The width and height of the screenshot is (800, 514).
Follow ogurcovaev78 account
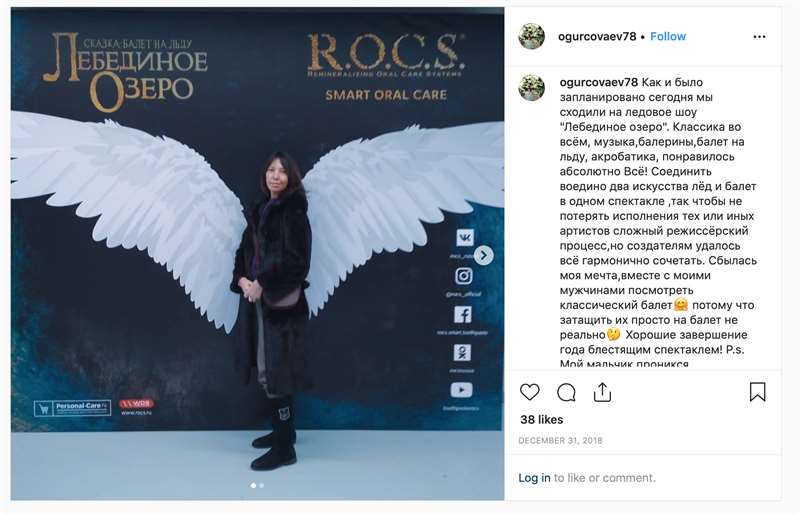tap(668, 37)
